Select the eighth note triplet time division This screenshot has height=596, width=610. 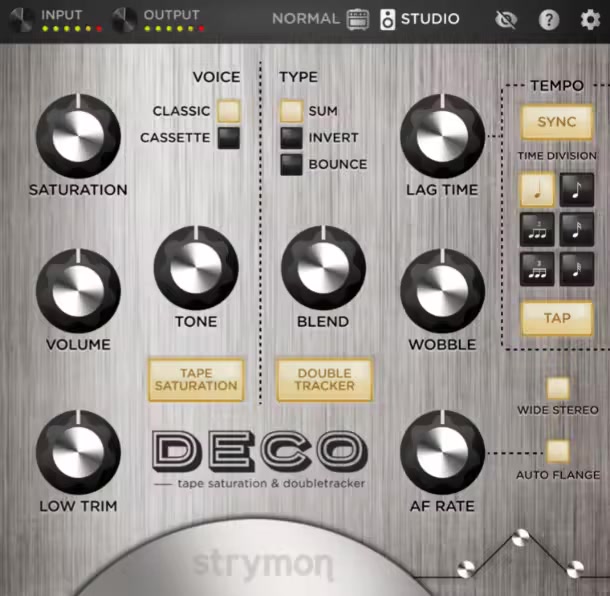(537, 230)
